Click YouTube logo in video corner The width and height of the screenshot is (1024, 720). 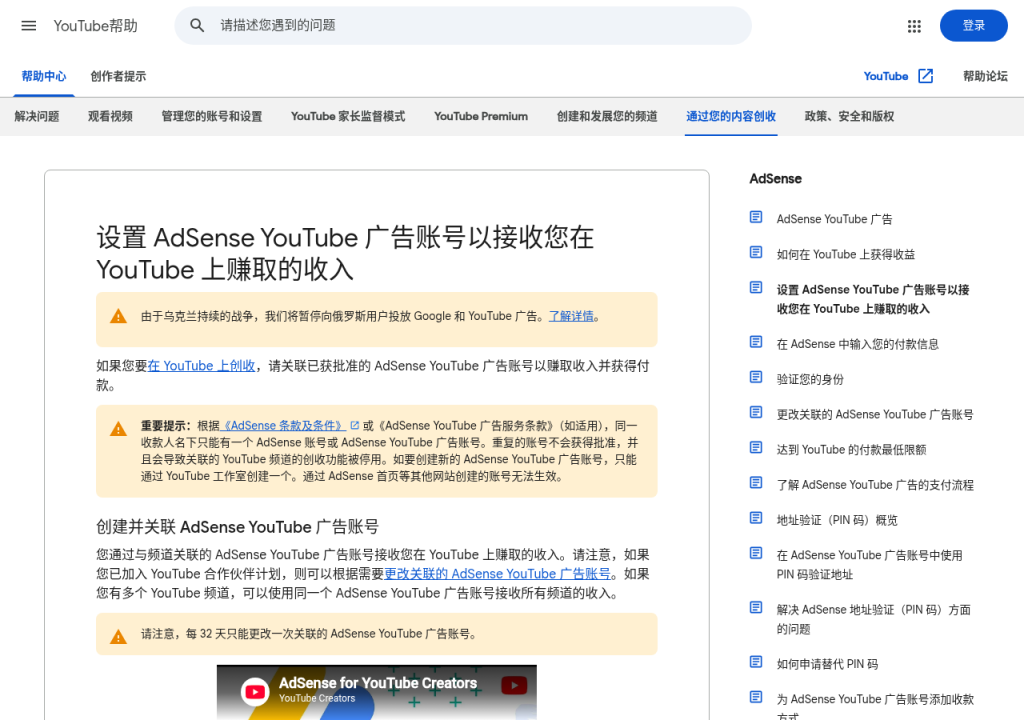pos(515,685)
